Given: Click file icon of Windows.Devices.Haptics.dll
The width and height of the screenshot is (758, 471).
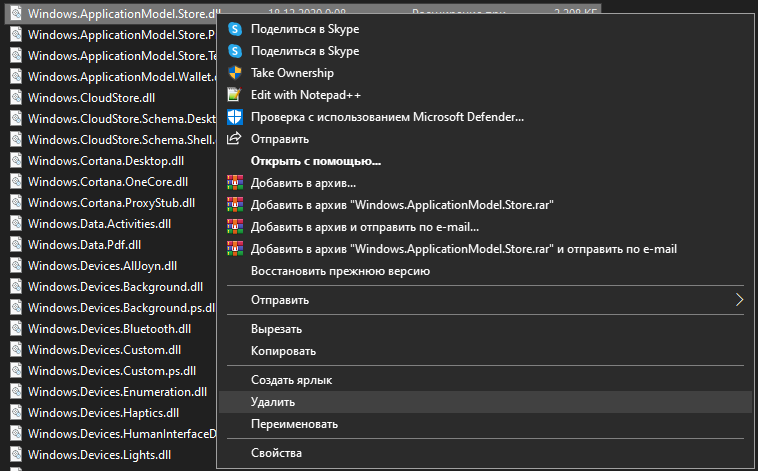Looking at the screenshot, I should tap(16, 412).
